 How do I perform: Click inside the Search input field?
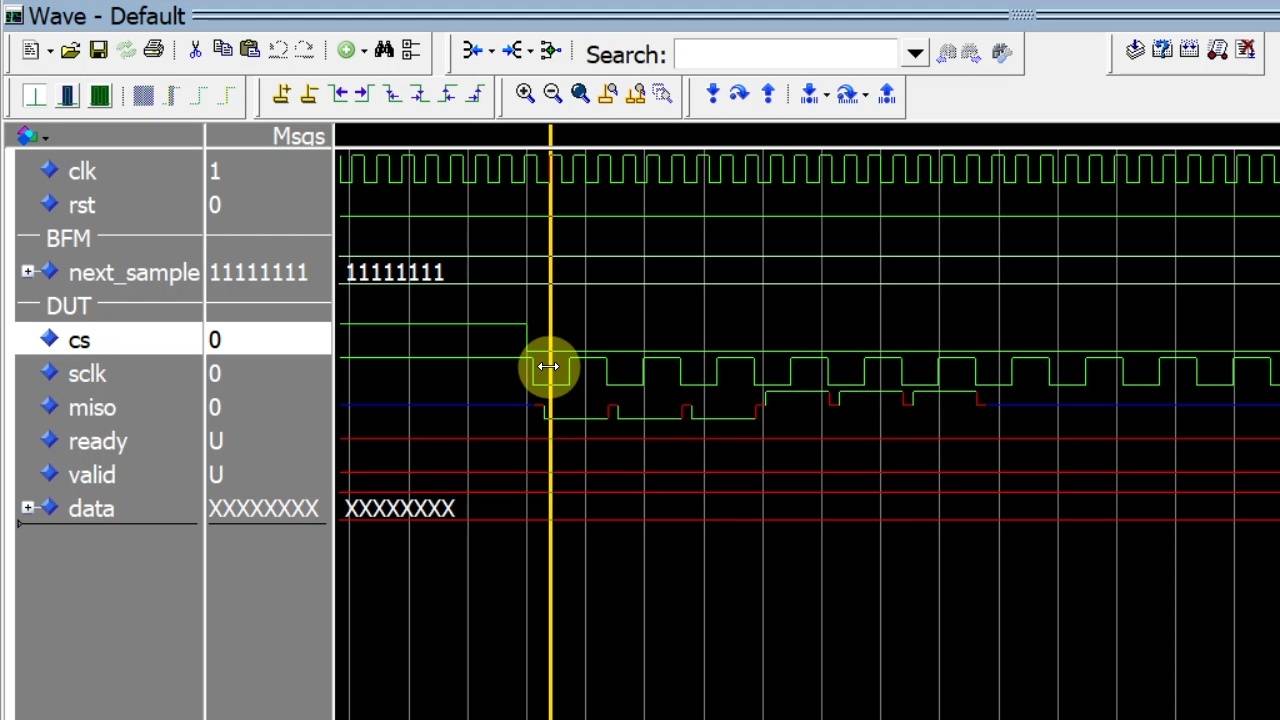785,54
